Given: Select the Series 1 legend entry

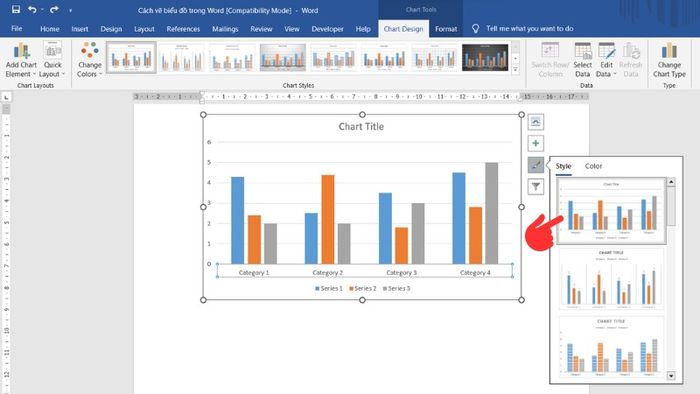Looking at the screenshot, I should point(329,289).
